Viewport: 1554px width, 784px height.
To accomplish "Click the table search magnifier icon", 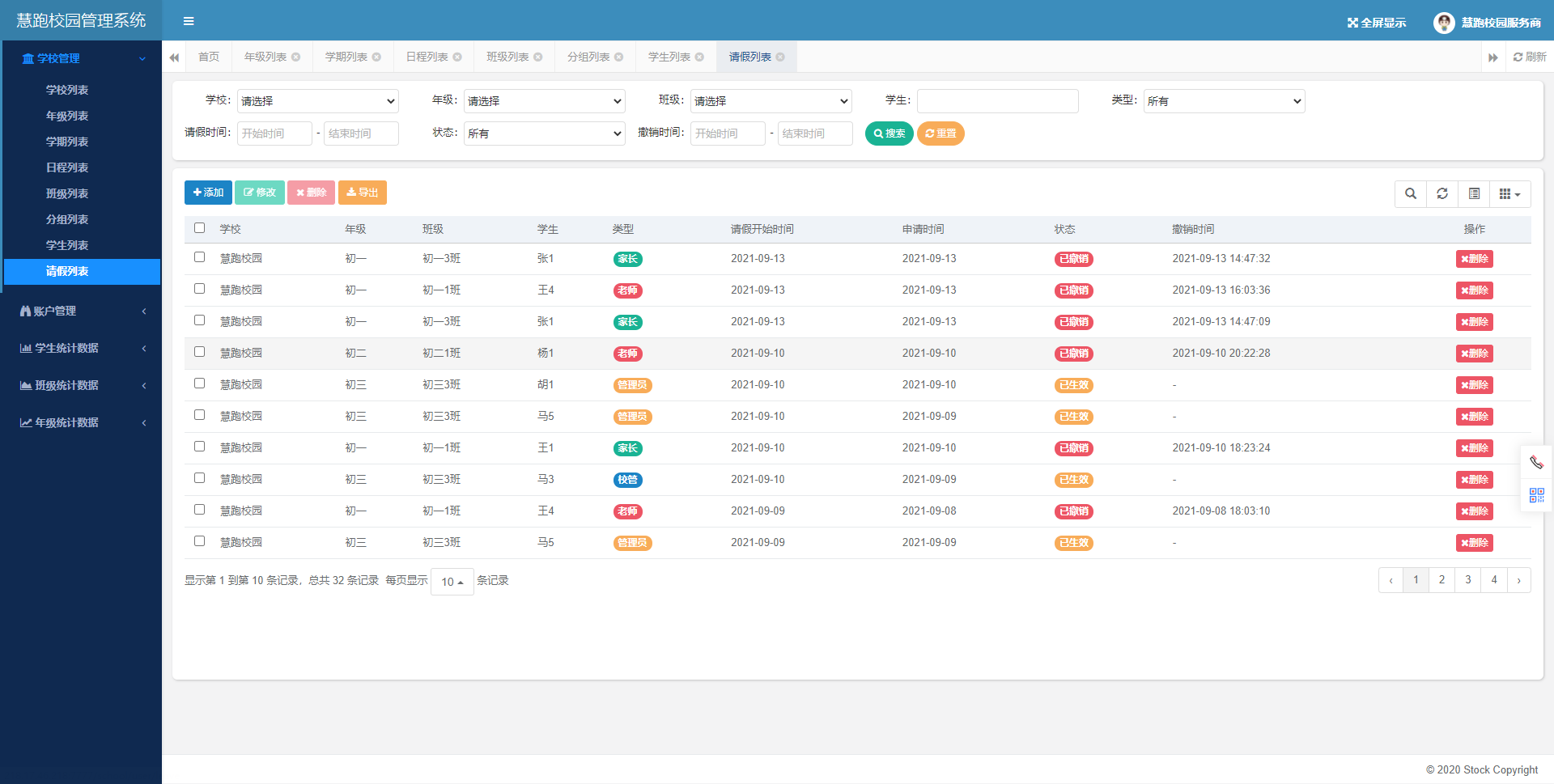I will (1411, 194).
